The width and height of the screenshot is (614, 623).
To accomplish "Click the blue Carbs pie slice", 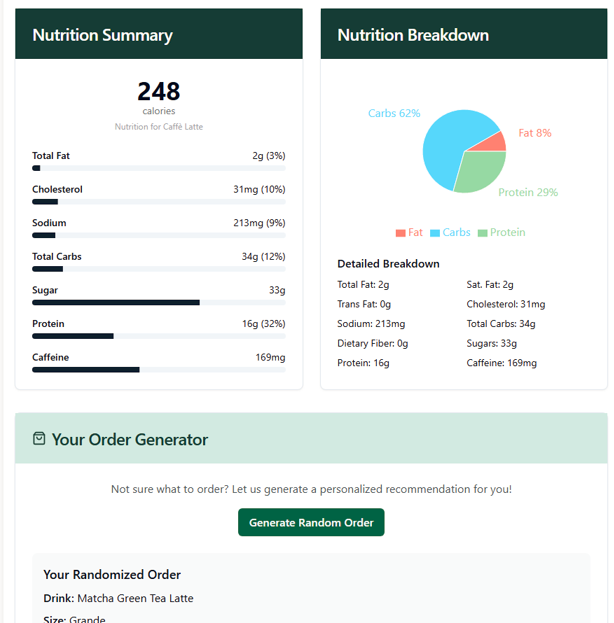I will point(447,145).
